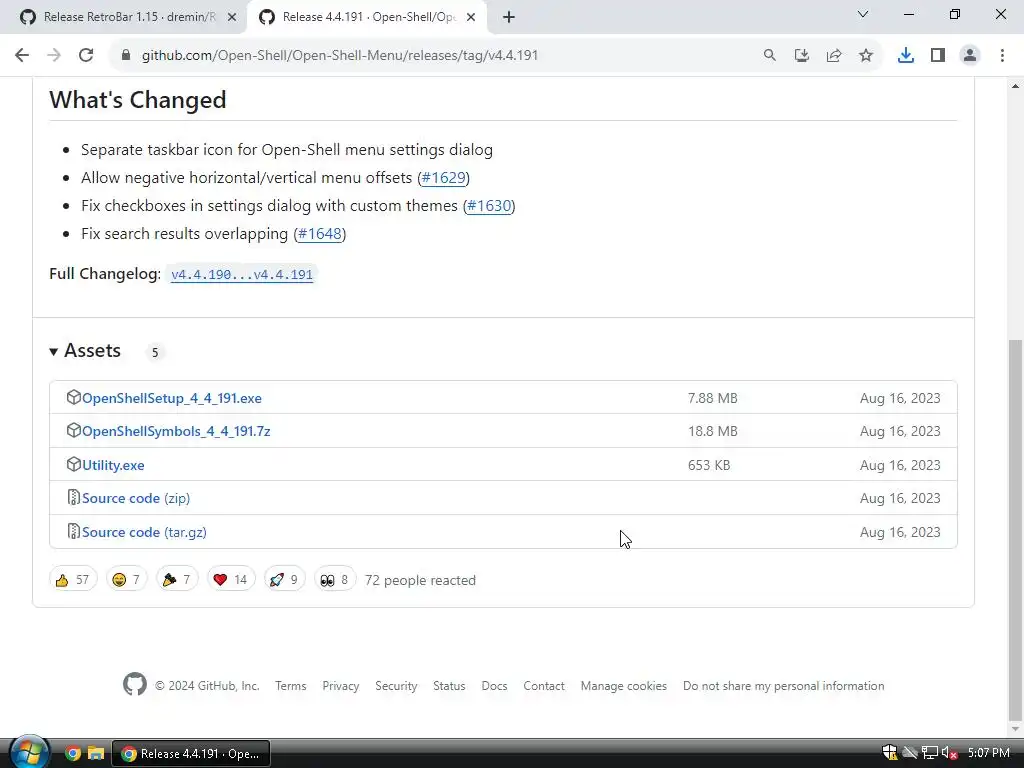Click the package icon beside Utility.exe
1024x768 pixels.
pyautogui.click(x=74, y=464)
